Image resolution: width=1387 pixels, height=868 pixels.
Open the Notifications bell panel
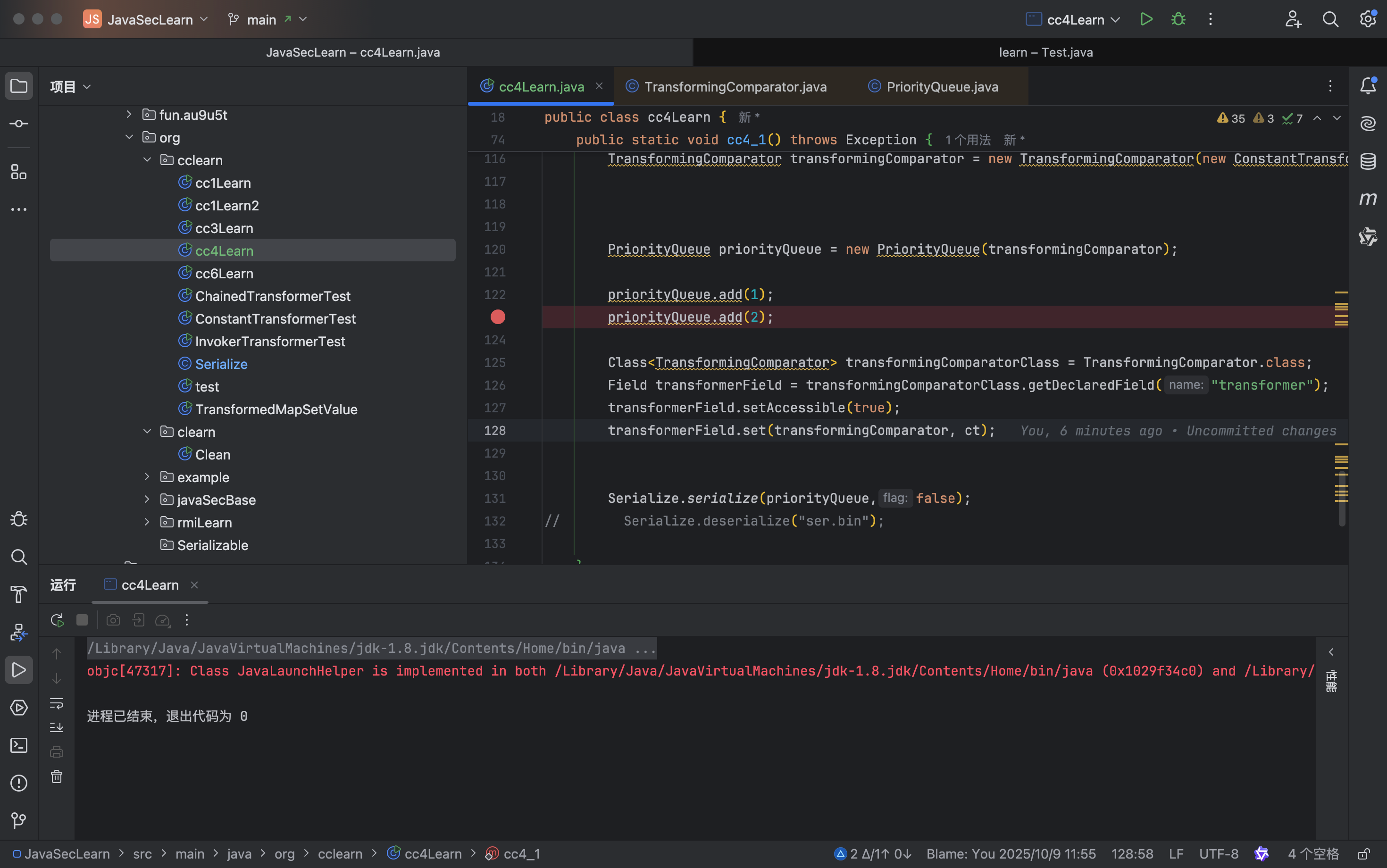[x=1368, y=86]
